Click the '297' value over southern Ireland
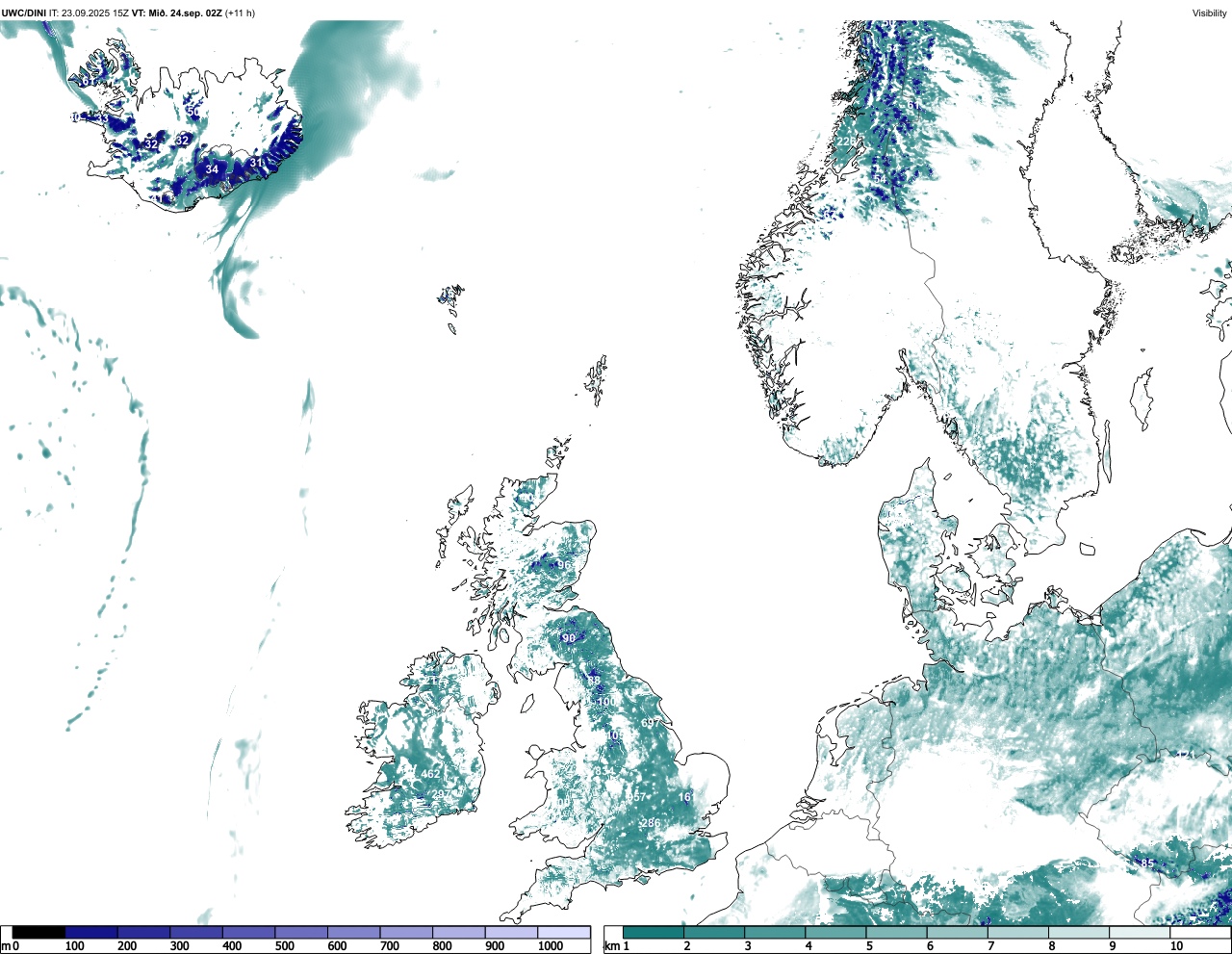This screenshot has width=1232, height=954. [440, 794]
